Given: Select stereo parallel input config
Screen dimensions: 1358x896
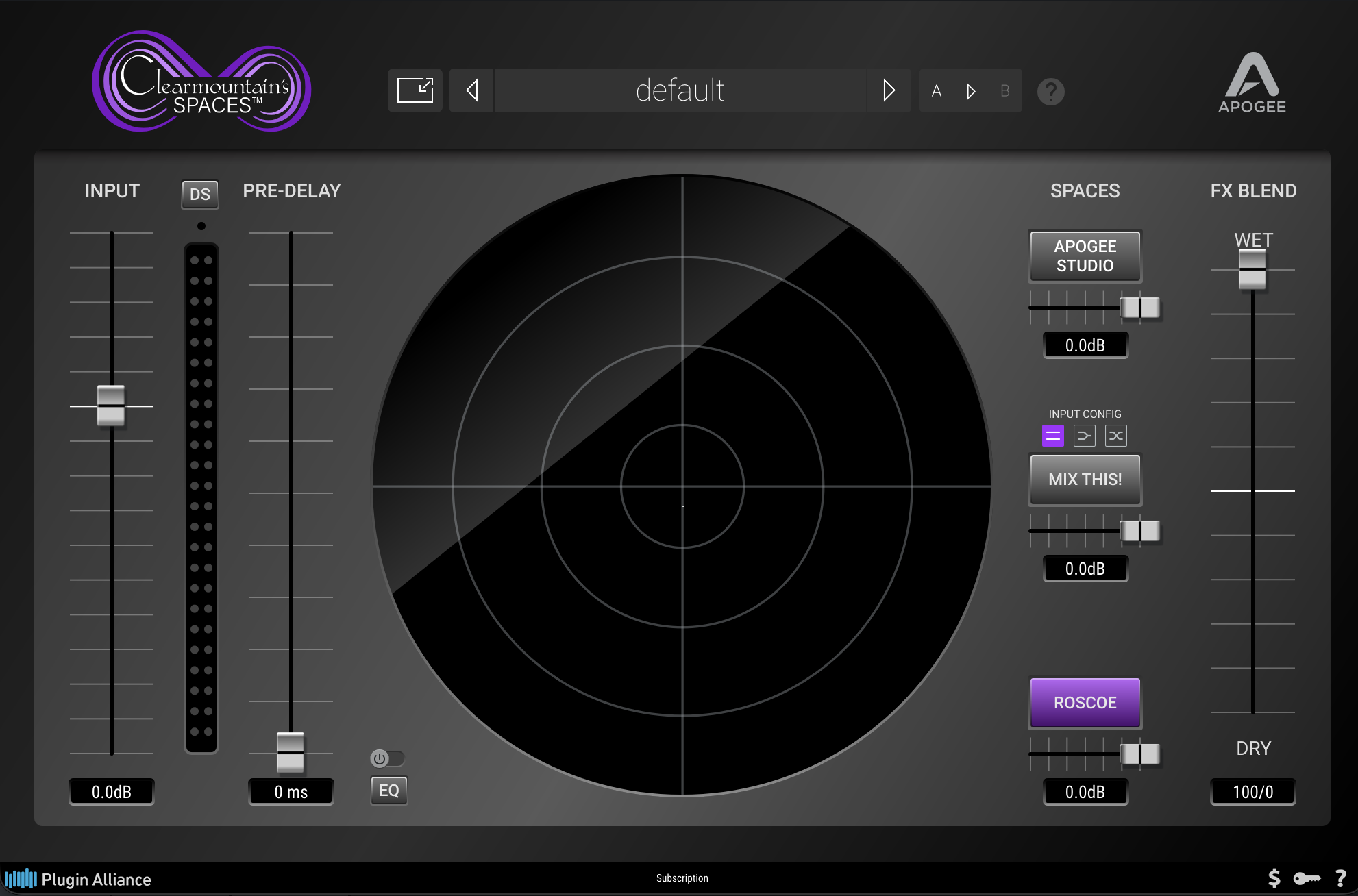Looking at the screenshot, I should [1053, 436].
